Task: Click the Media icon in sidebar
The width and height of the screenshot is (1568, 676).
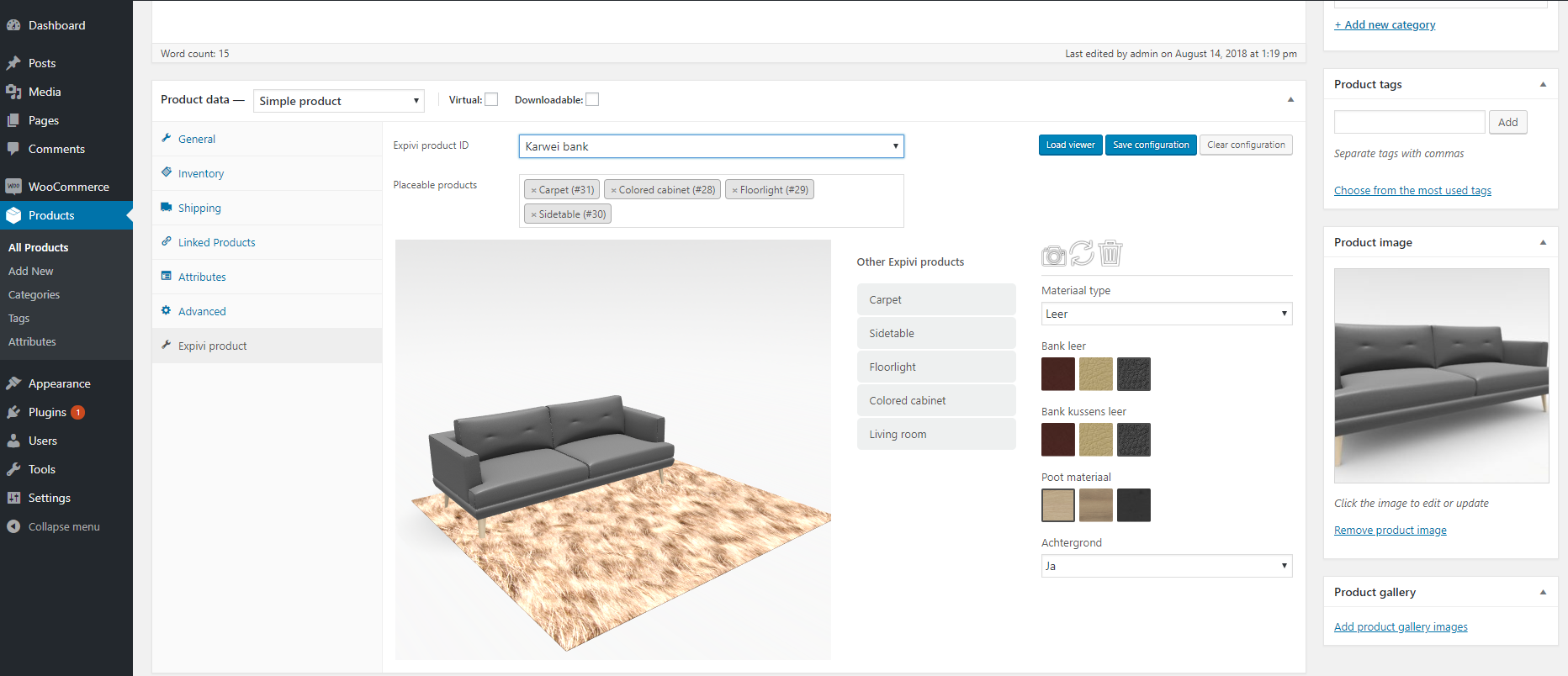Action: (13, 92)
